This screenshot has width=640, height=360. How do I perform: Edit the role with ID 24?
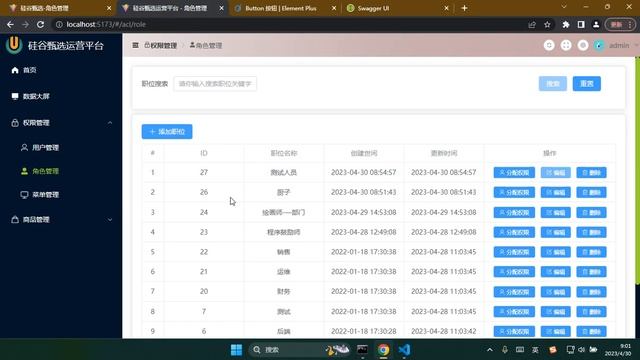(556, 212)
